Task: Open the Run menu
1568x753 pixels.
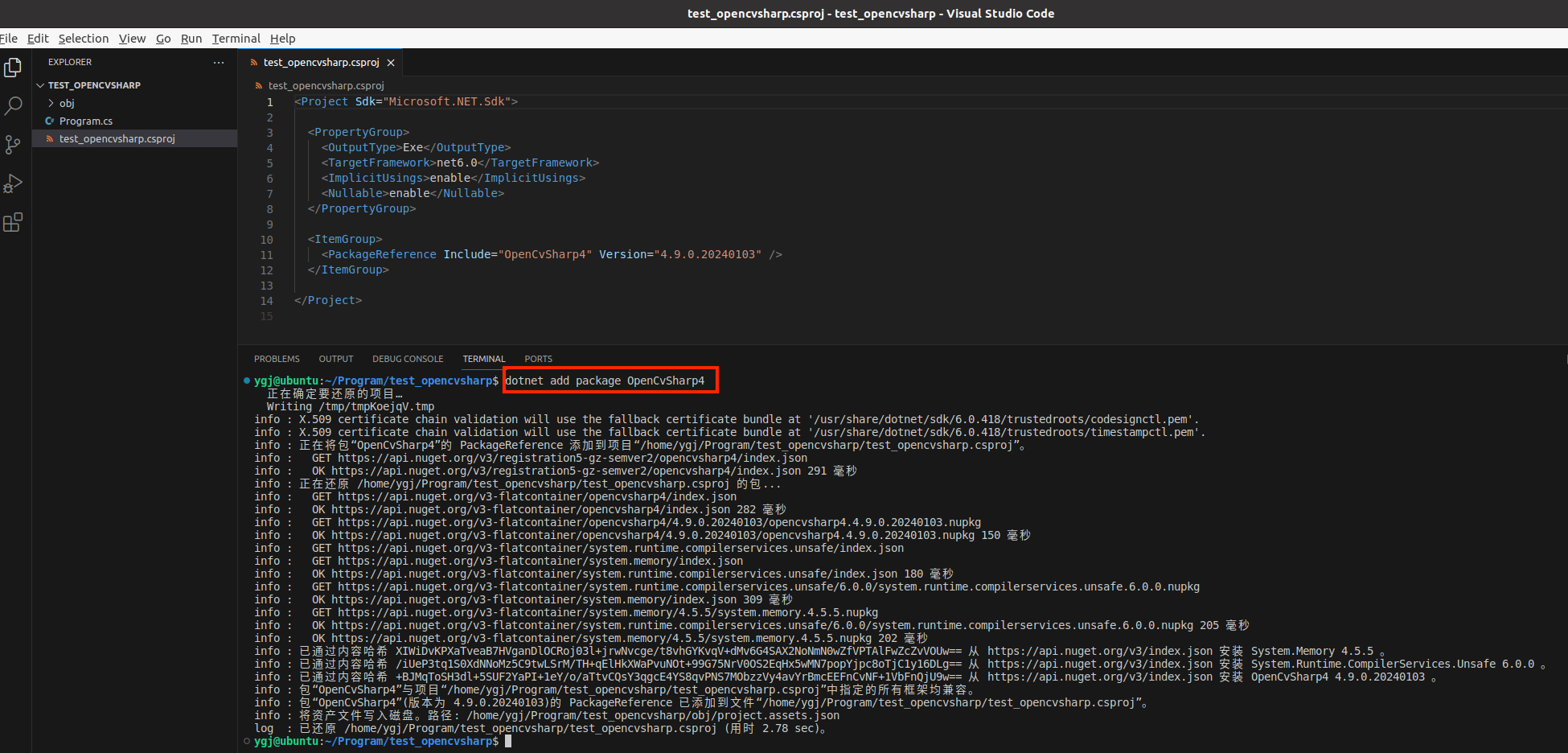Action: (x=191, y=39)
